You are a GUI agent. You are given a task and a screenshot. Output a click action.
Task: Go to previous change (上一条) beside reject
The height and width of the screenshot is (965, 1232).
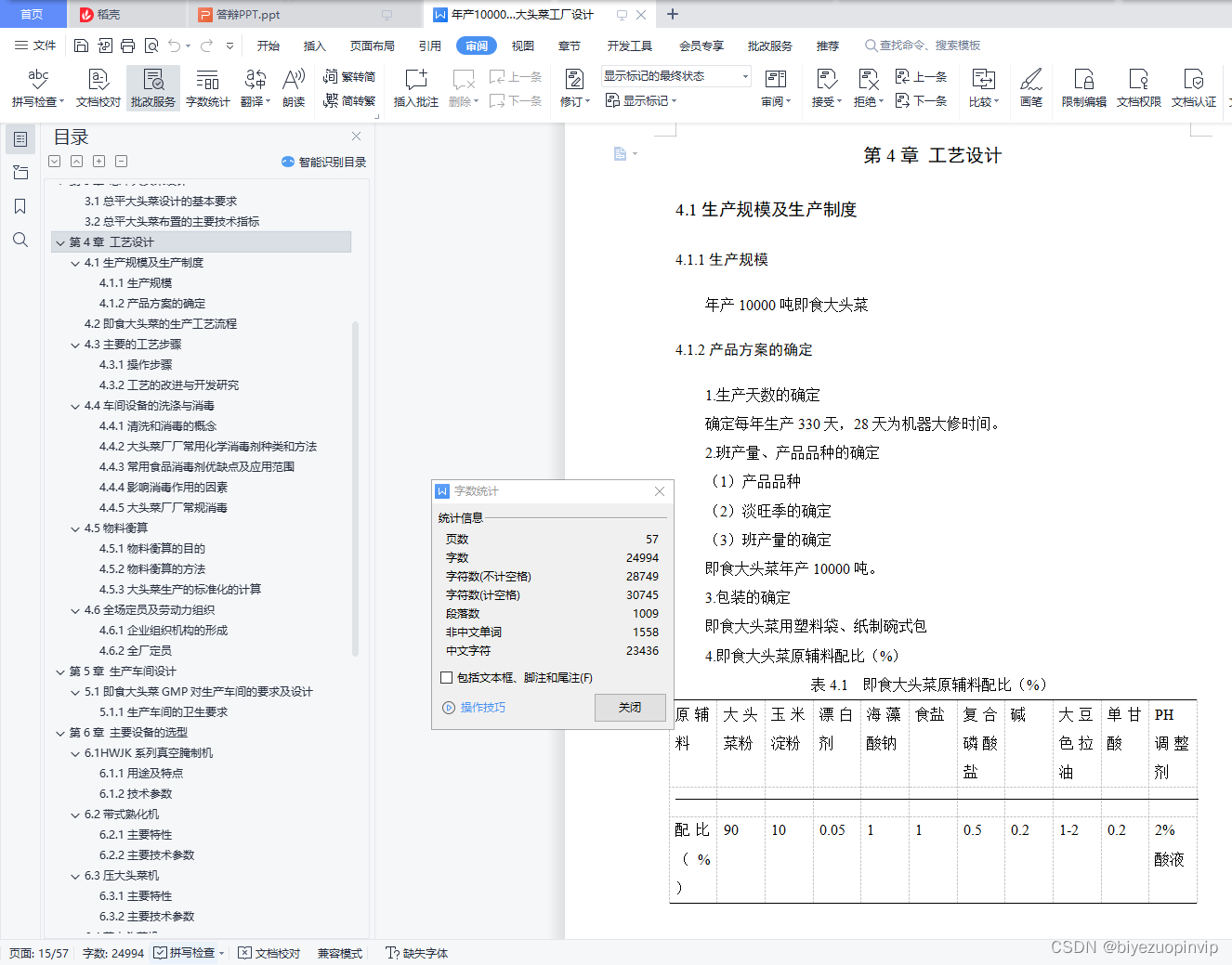pyautogui.click(x=921, y=77)
